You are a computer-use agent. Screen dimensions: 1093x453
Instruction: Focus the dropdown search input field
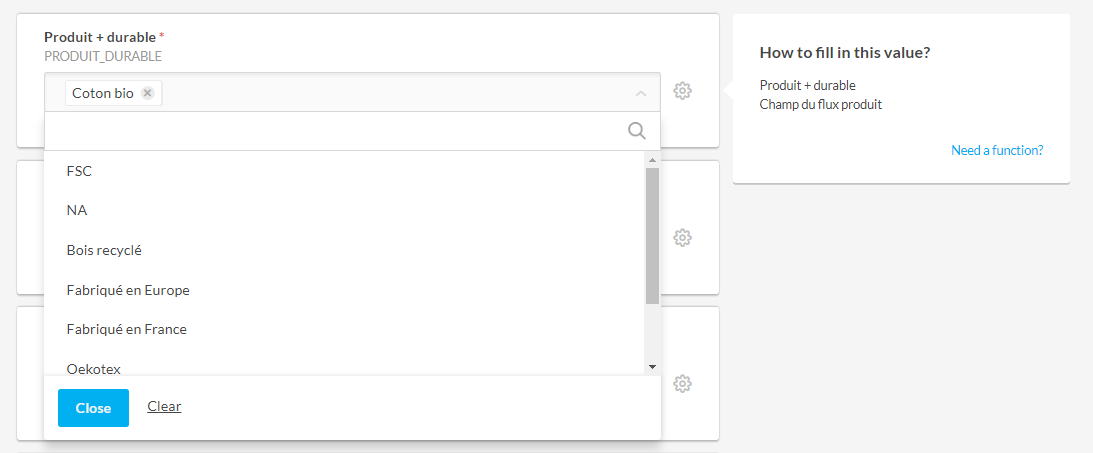[x=335, y=131]
